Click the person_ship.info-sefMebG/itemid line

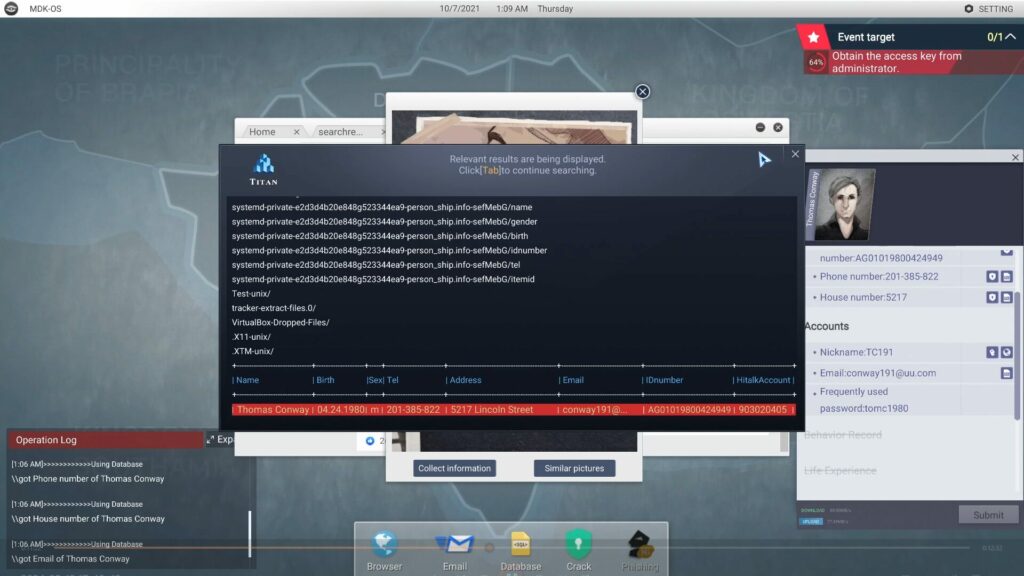(383, 279)
